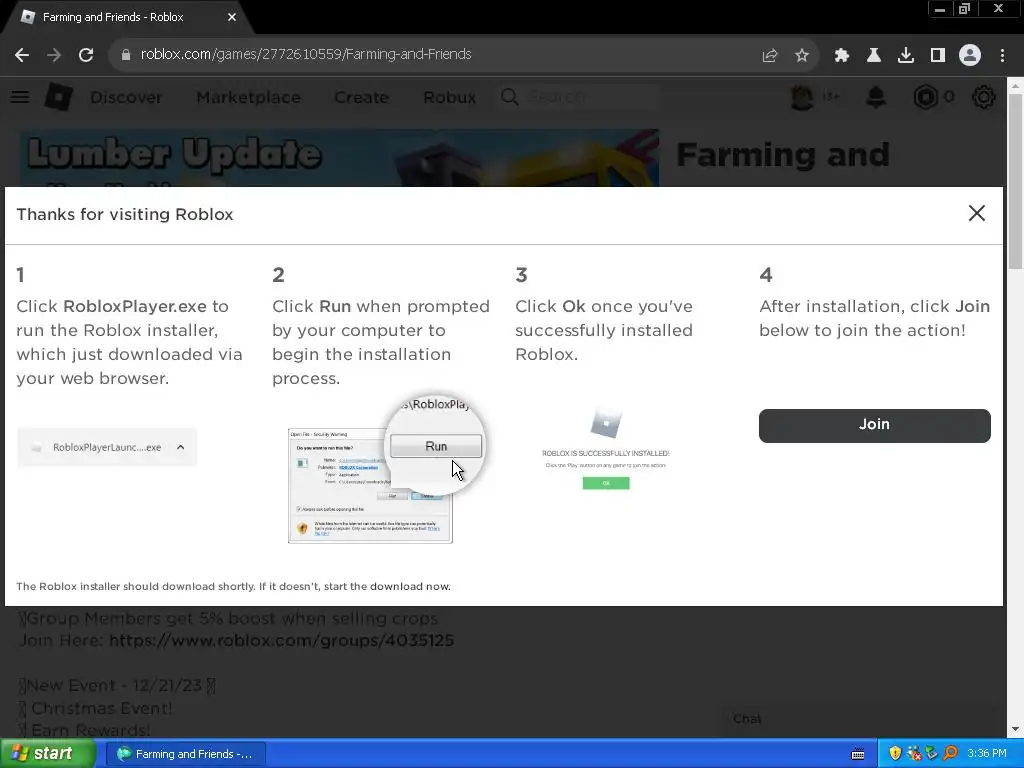Open the Extensions puzzle icon
The height and width of the screenshot is (768, 1024).
(x=842, y=56)
